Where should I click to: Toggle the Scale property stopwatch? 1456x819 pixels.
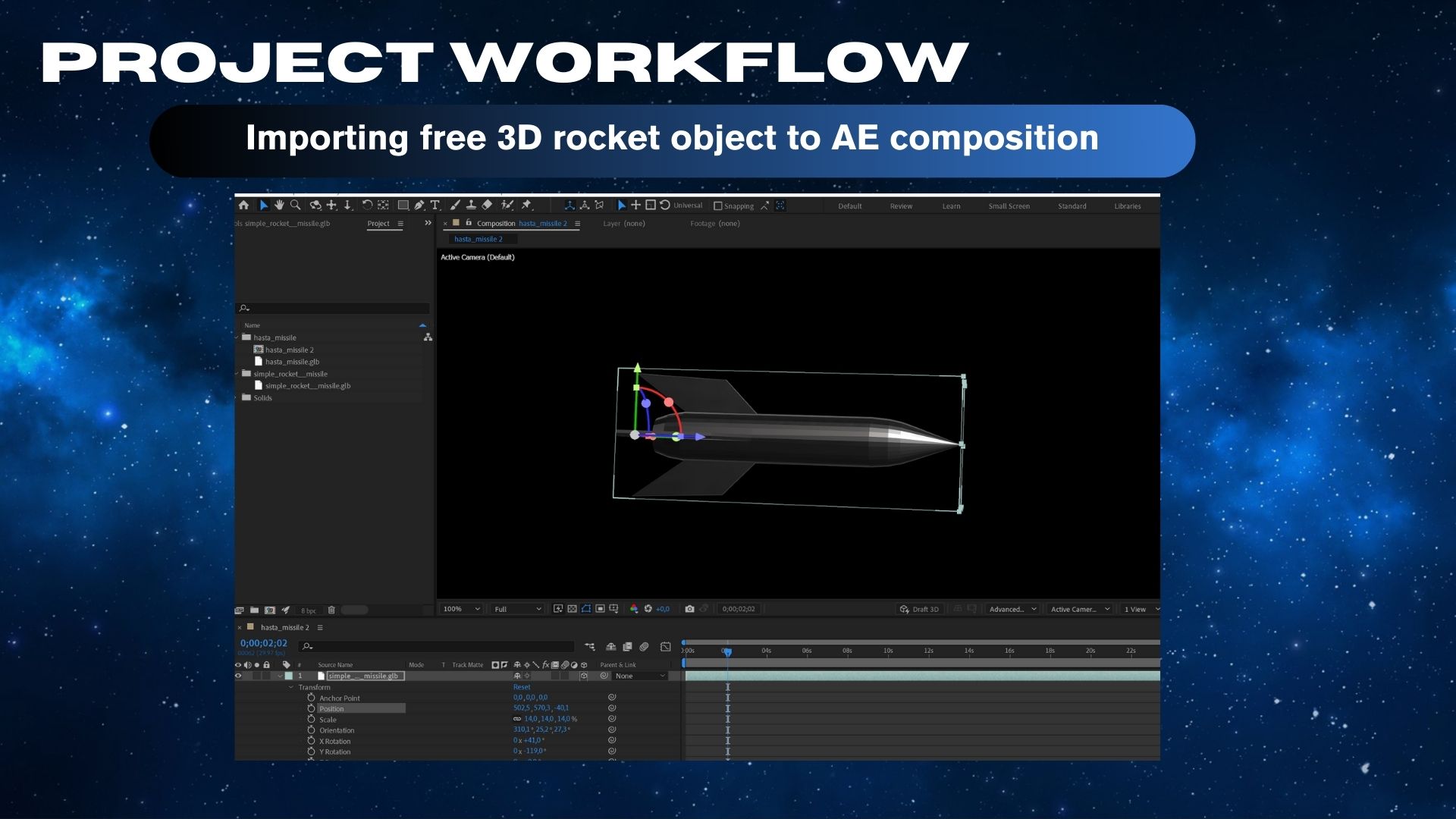tap(311, 719)
